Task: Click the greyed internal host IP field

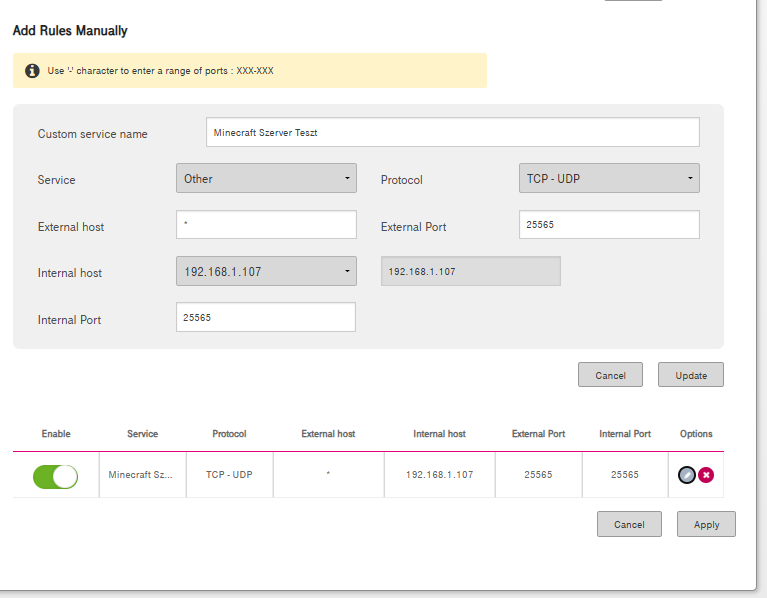Action: pyautogui.click(x=471, y=271)
